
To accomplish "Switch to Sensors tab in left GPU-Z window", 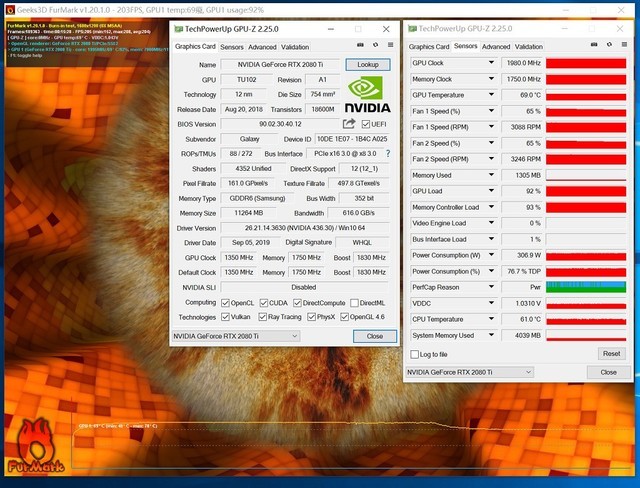I will click(231, 47).
